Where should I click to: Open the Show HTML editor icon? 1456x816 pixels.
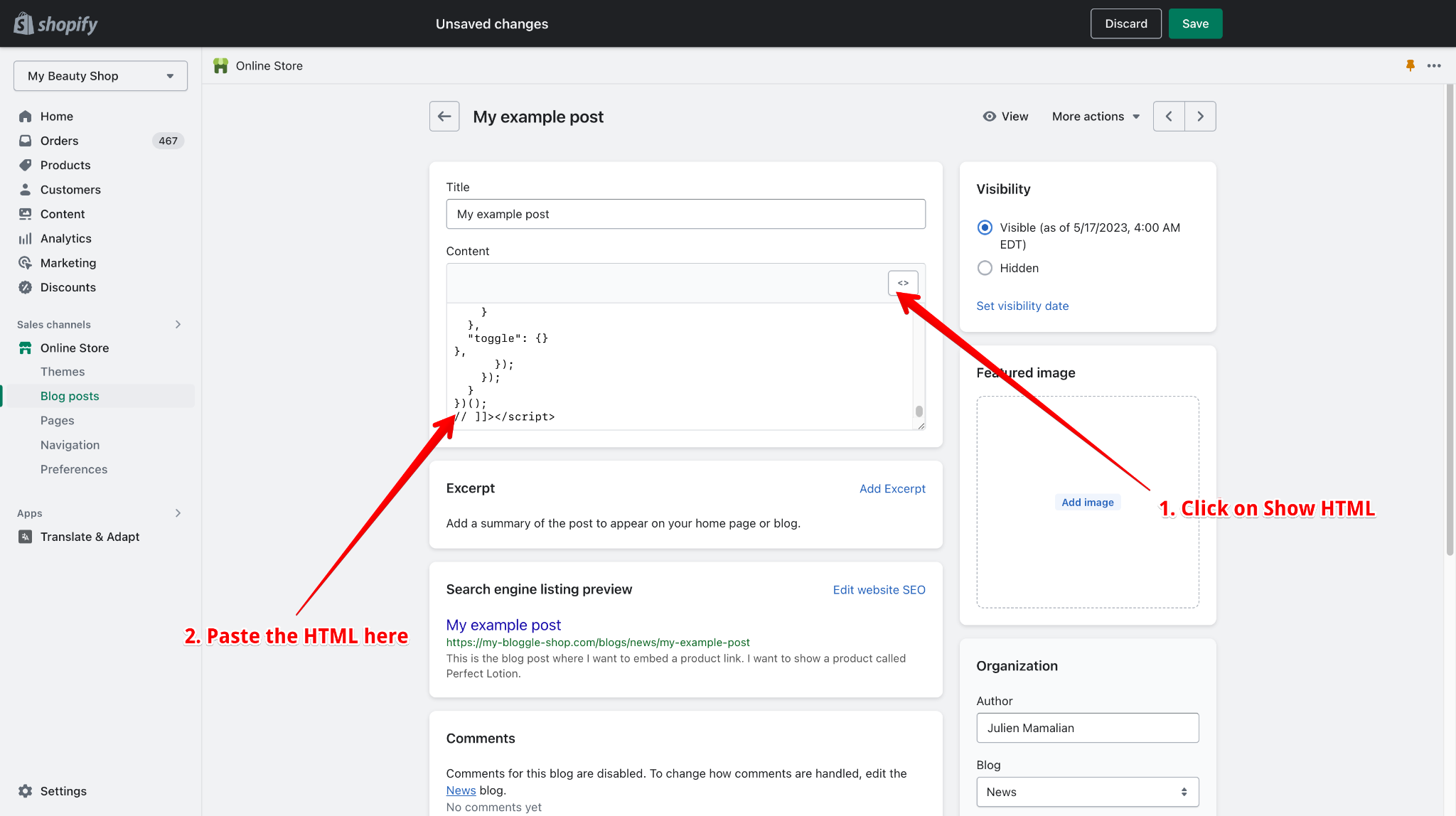pyautogui.click(x=902, y=282)
